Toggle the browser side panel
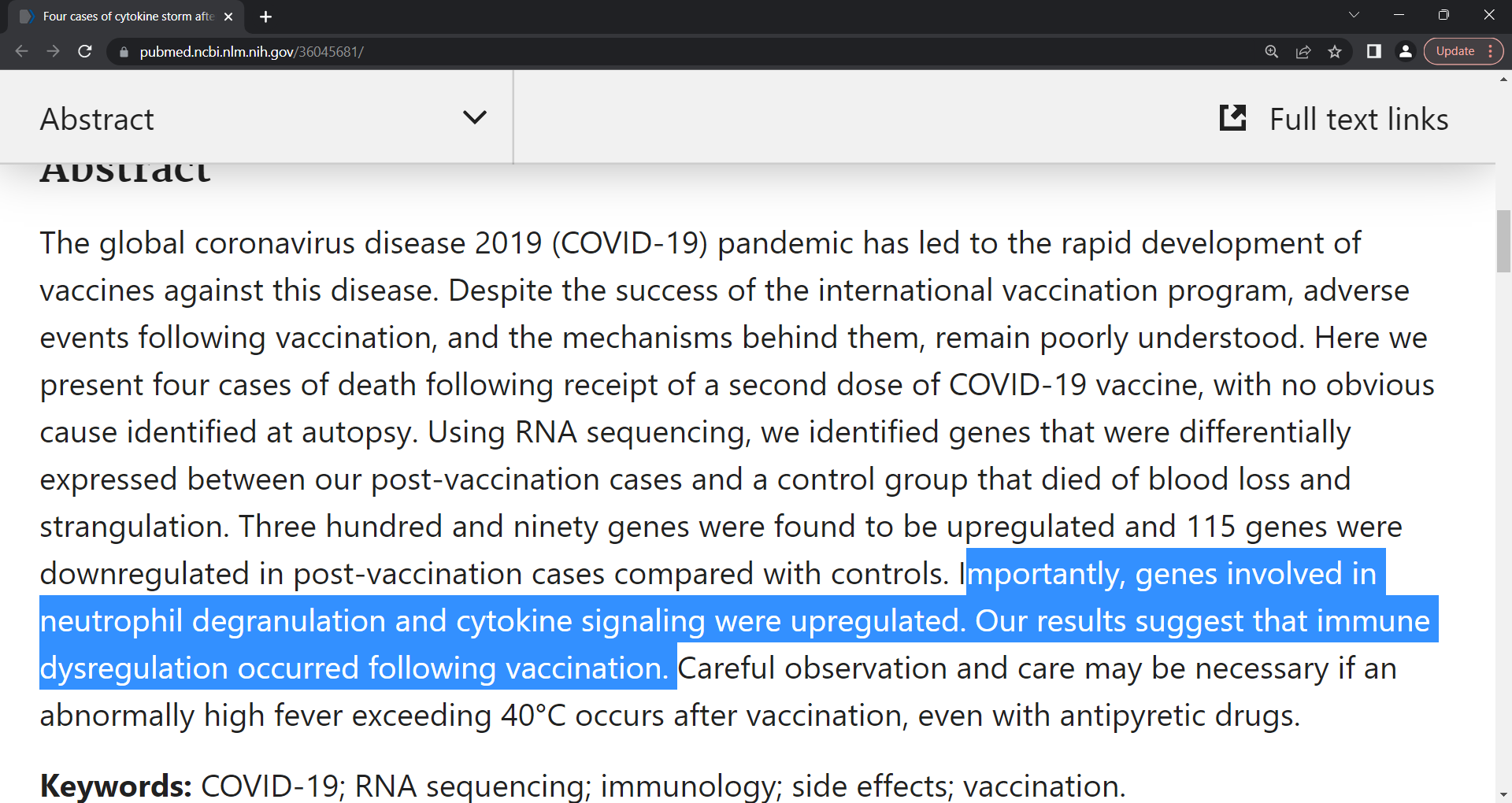This screenshot has height=803, width=1512. click(x=1374, y=51)
